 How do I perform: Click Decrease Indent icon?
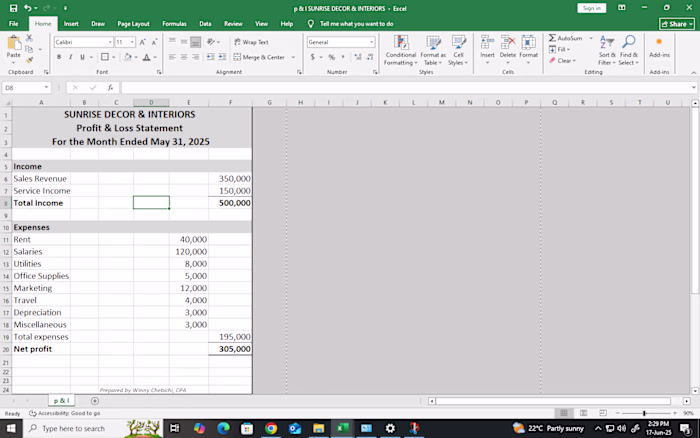click(x=210, y=57)
